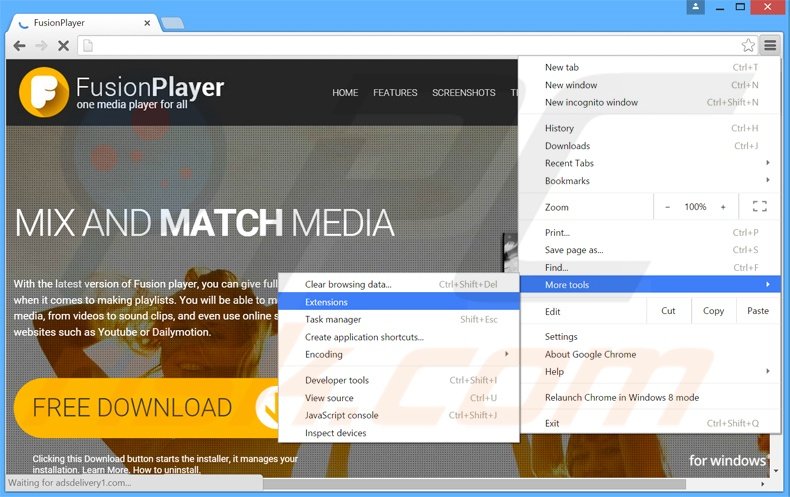The image size is (790, 497).
Task: Expand the More tools submenu
Action: [649, 285]
